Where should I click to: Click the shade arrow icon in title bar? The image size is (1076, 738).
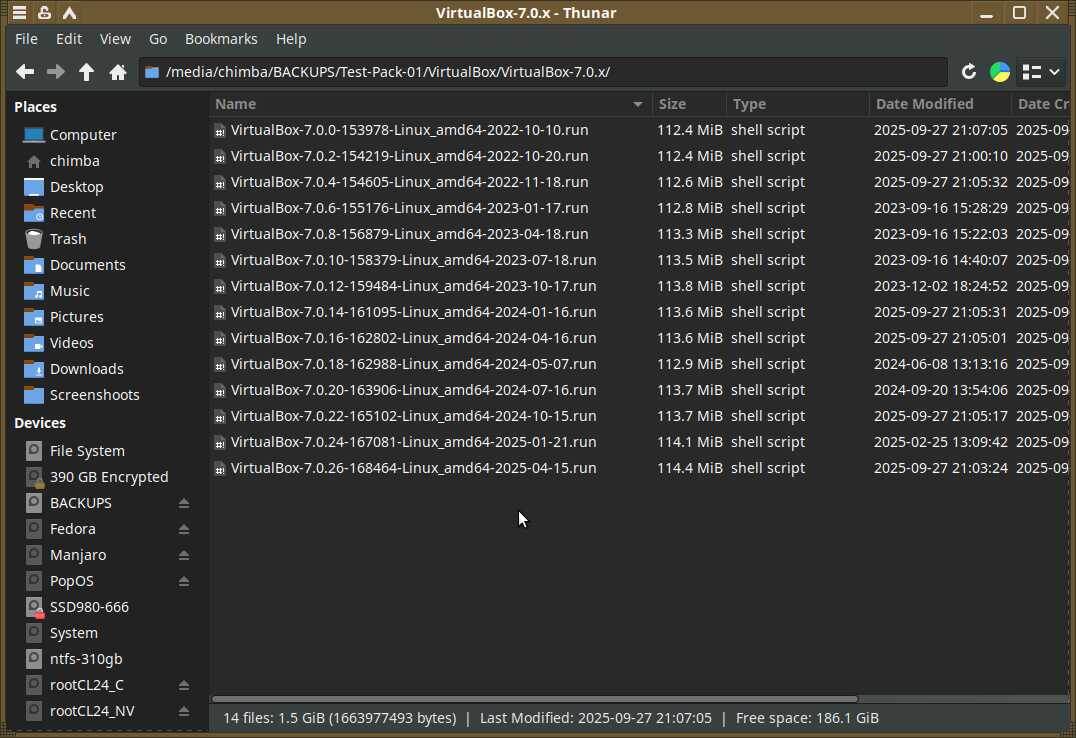[x=69, y=12]
